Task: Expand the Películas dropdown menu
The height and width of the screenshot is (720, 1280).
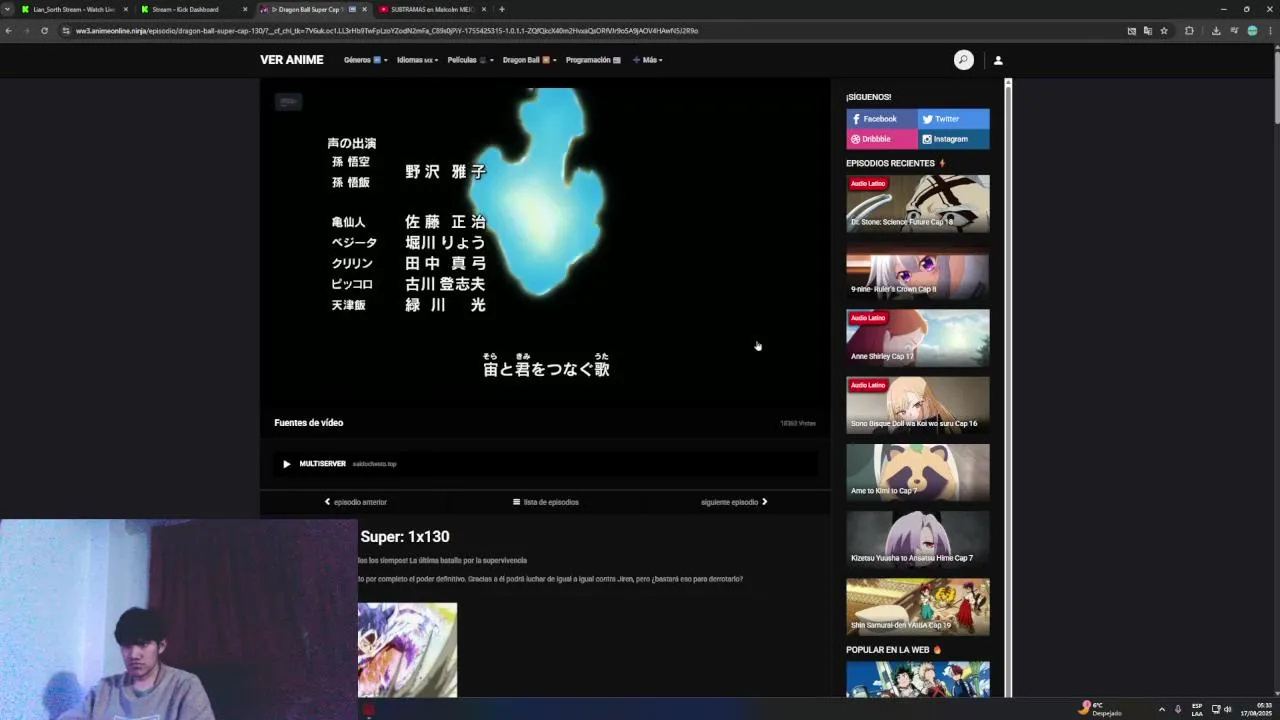Action: pos(470,60)
